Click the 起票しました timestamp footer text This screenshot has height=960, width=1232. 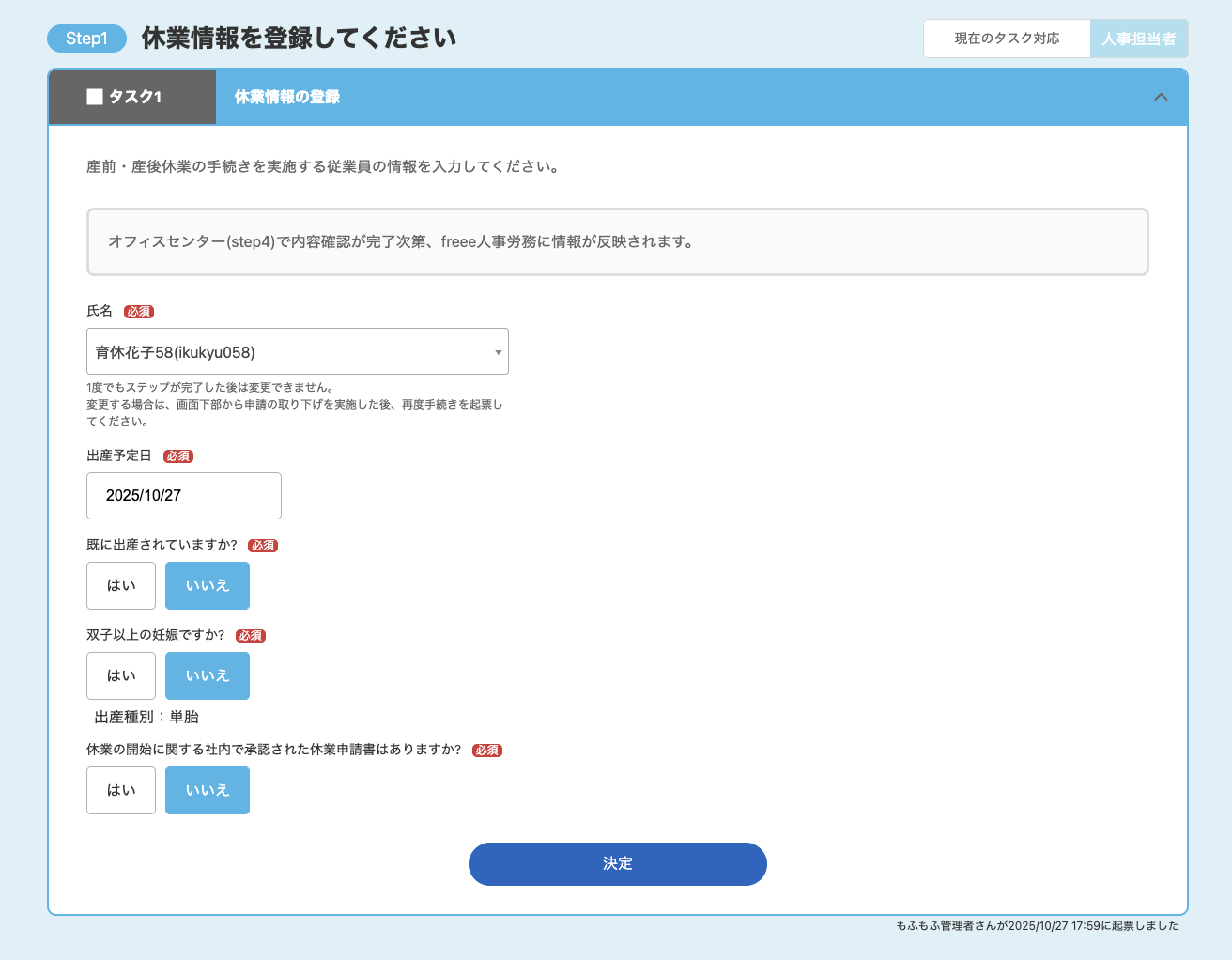(1038, 926)
